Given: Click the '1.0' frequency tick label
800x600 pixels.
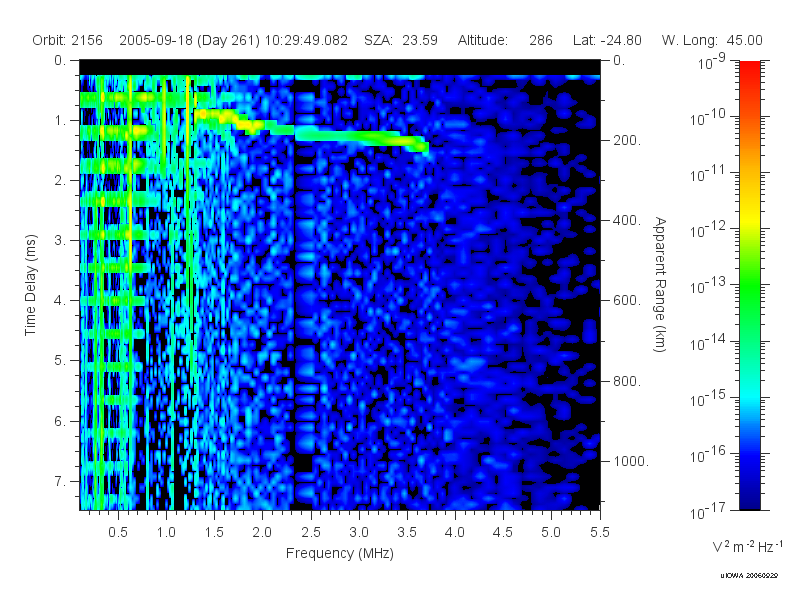Looking at the screenshot, I should [x=166, y=532].
